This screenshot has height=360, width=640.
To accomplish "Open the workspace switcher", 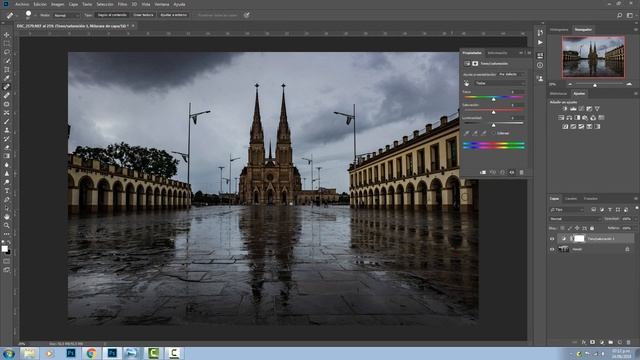I will pyautogui.click(x=630, y=15).
